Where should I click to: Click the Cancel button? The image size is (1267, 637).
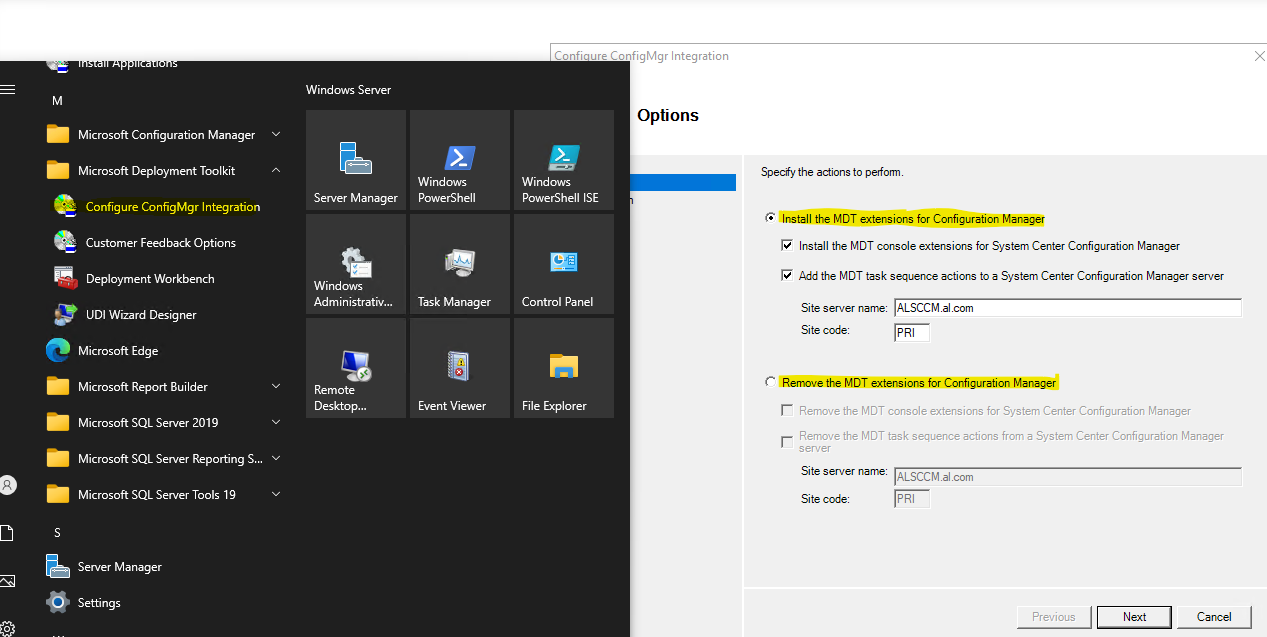[x=1214, y=617]
